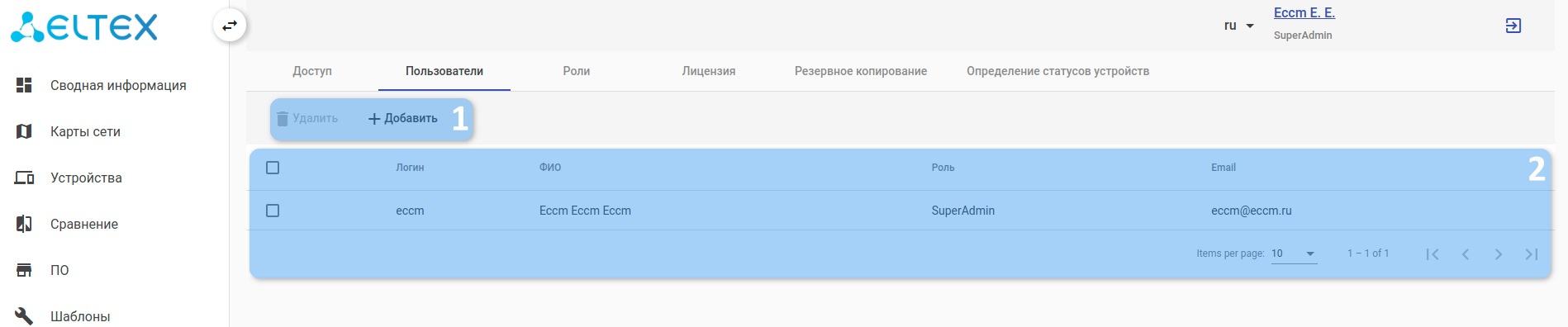Image resolution: width=1568 pixels, height=327 pixels.
Task: Toggle the select-all checkbox in table header
Action: coord(273,168)
